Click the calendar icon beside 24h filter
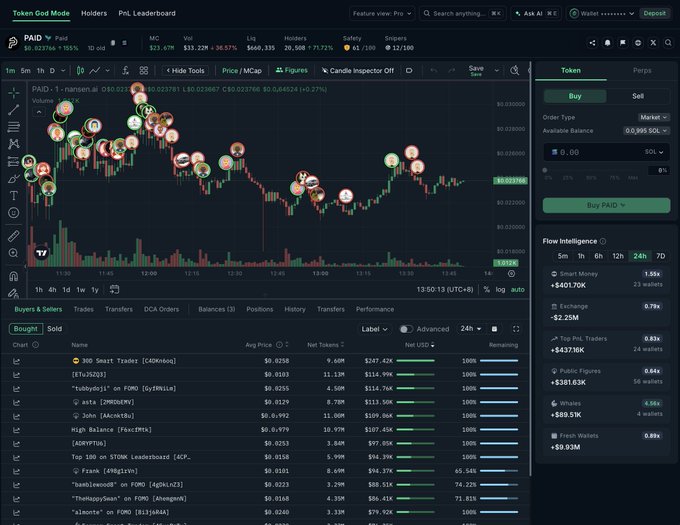Viewport: 680px width, 525px height. click(x=494, y=329)
